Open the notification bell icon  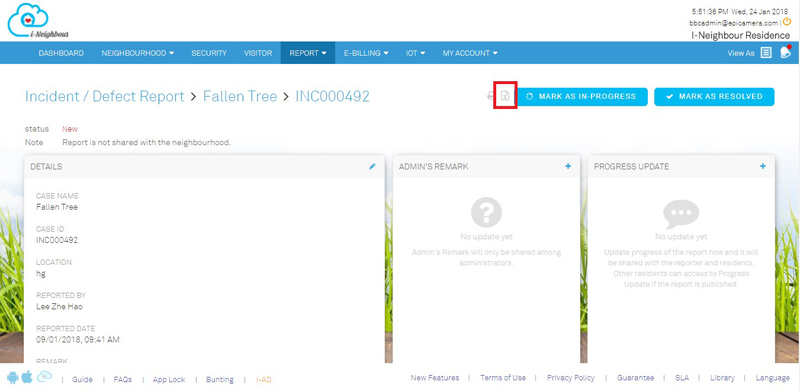click(785, 52)
